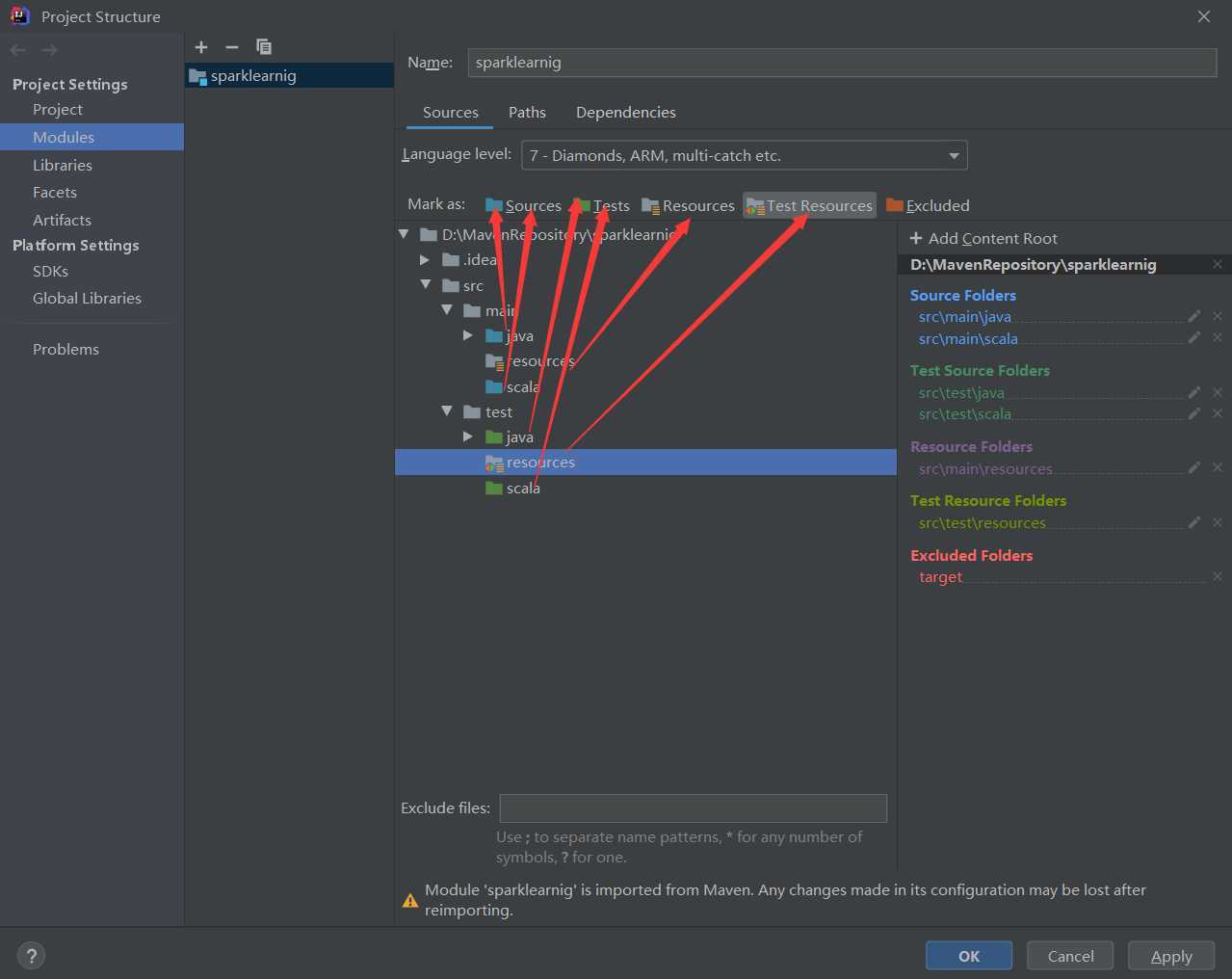Open the help question mark button
This screenshot has height=979, width=1232.
click(x=31, y=956)
